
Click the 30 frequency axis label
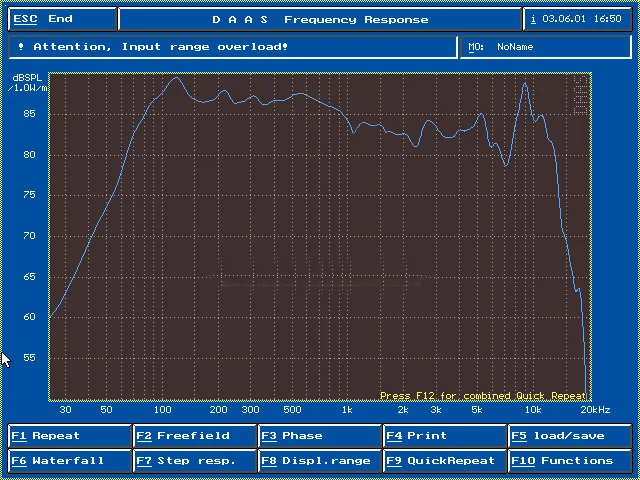click(x=65, y=409)
